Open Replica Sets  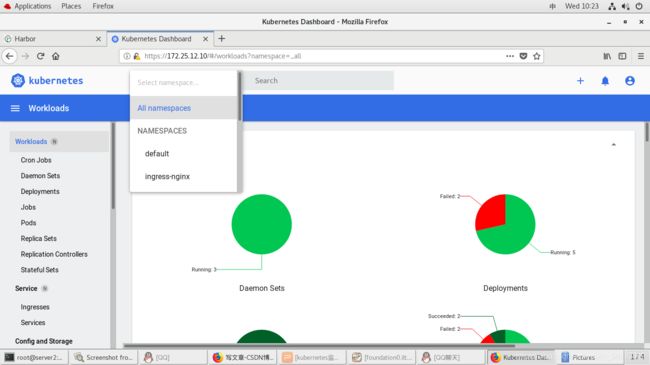coord(39,238)
